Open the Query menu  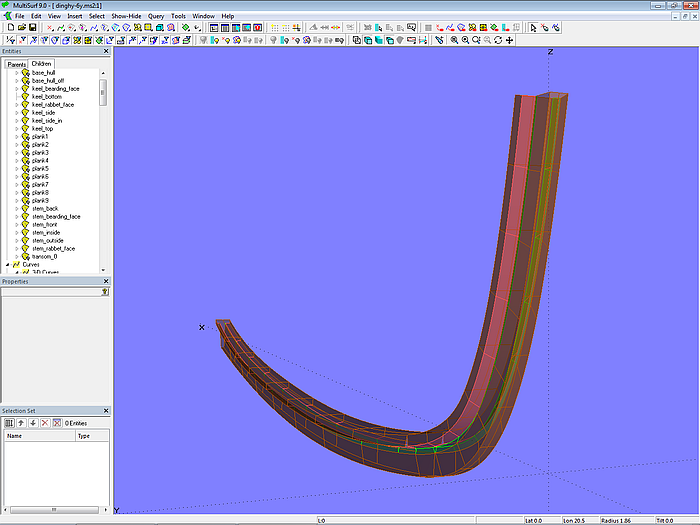(156, 17)
